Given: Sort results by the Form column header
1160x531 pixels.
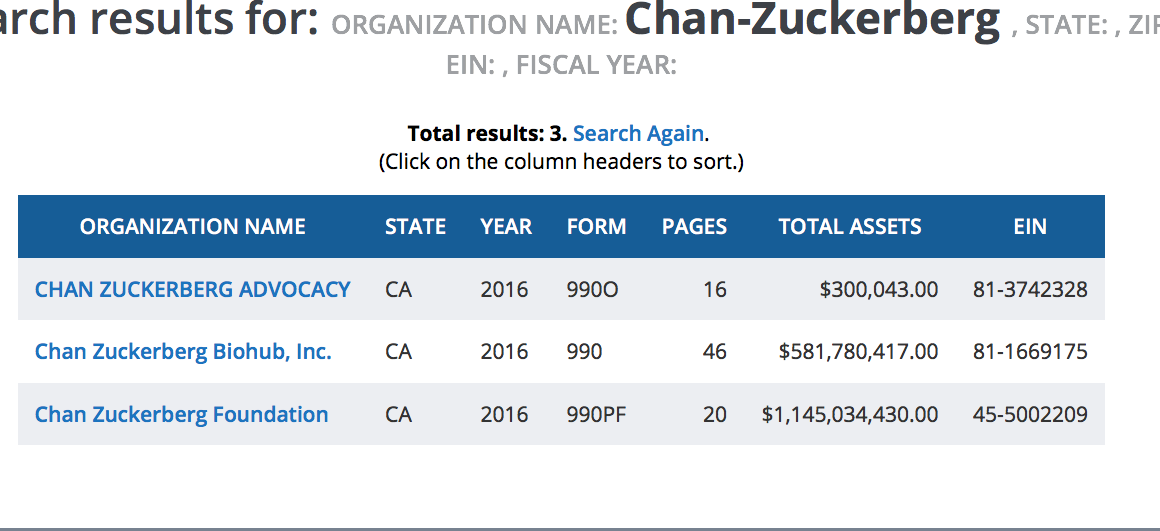Looking at the screenshot, I should point(596,227).
